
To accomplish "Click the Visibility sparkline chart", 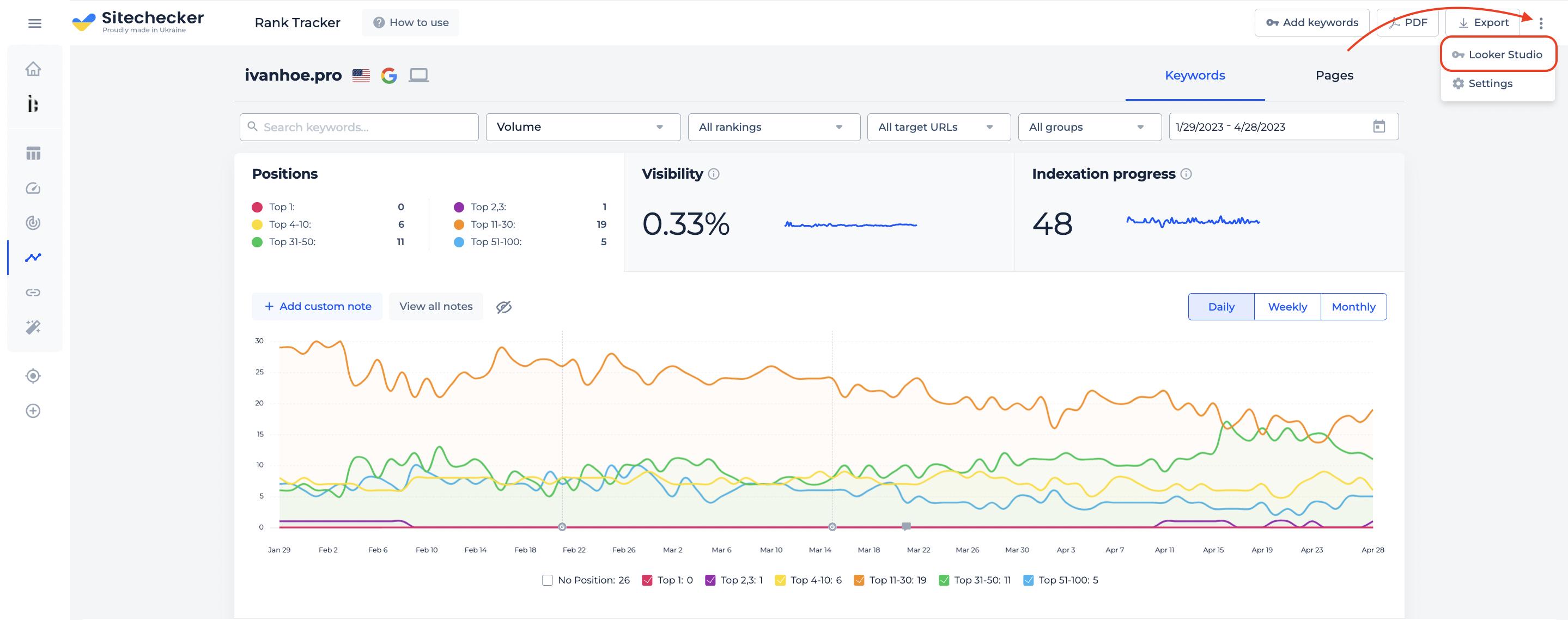I will pyautogui.click(x=850, y=224).
